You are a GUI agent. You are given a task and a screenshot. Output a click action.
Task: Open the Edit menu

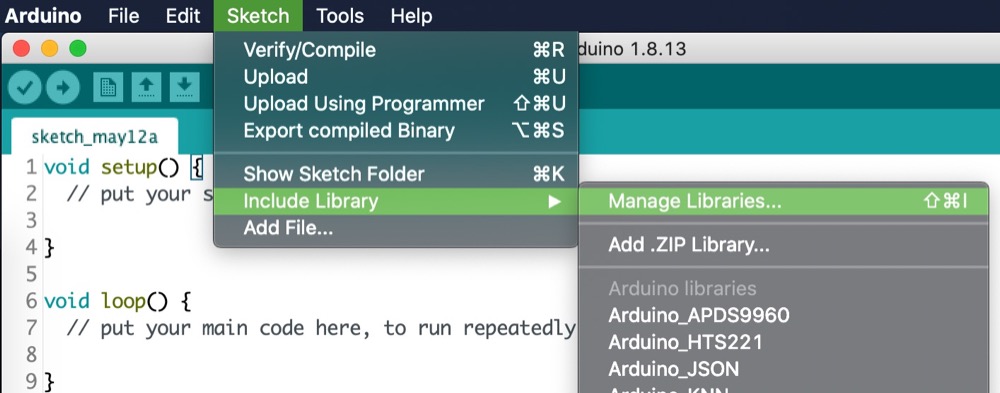[183, 15]
